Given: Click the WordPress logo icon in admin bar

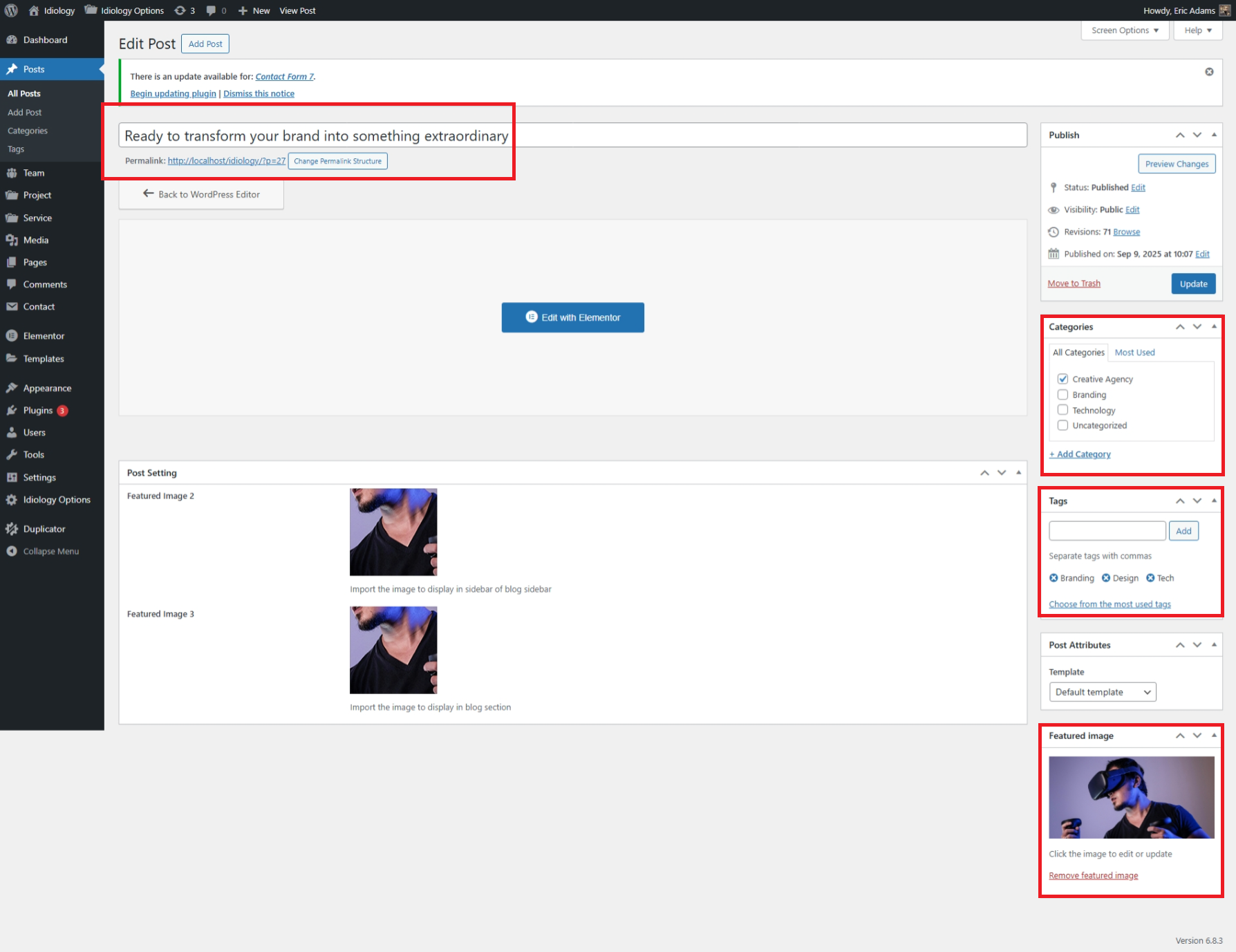Looking at the screenshot, I should point(11,10).
